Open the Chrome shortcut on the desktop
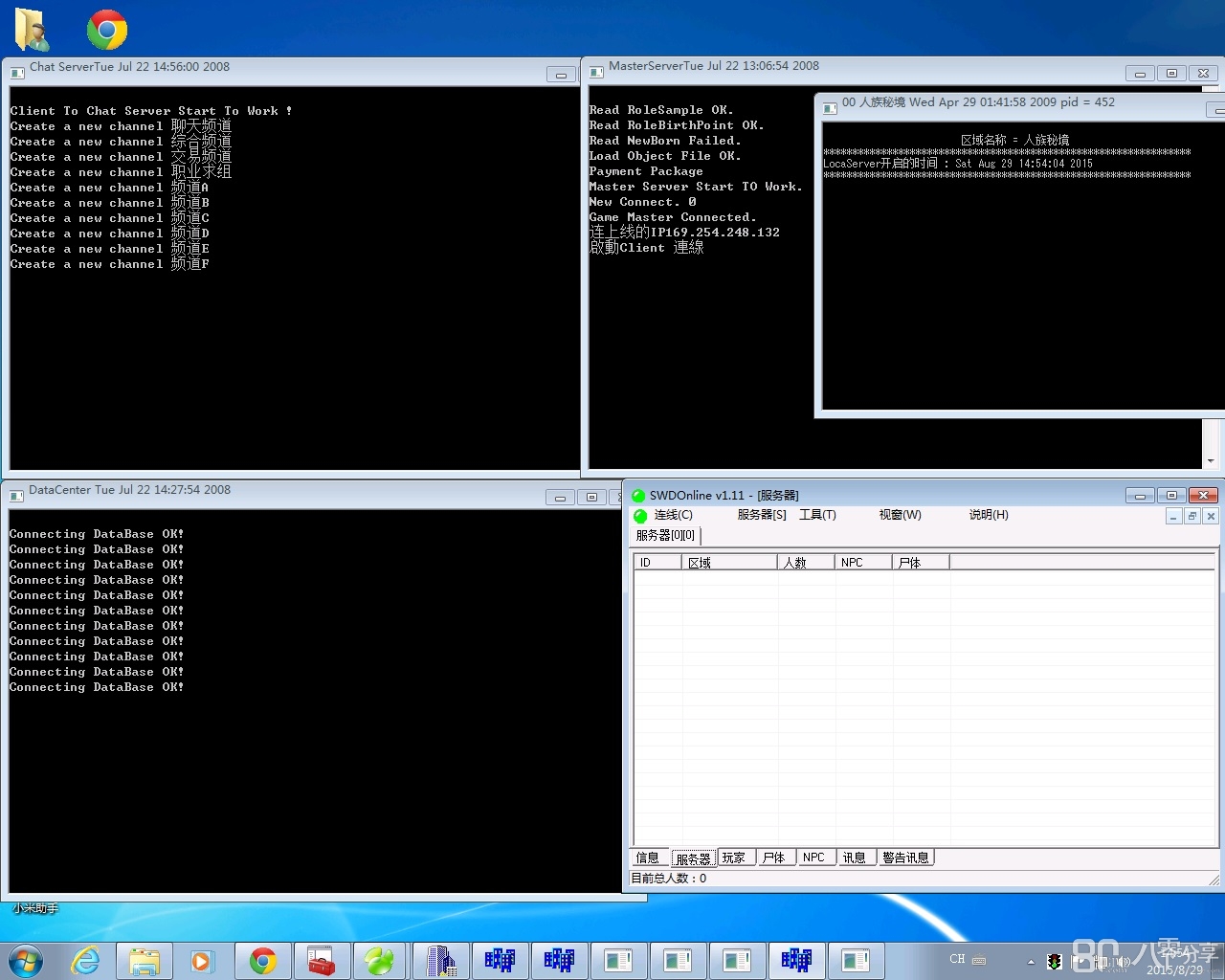The image size is (1225, 980). (107, 30)
